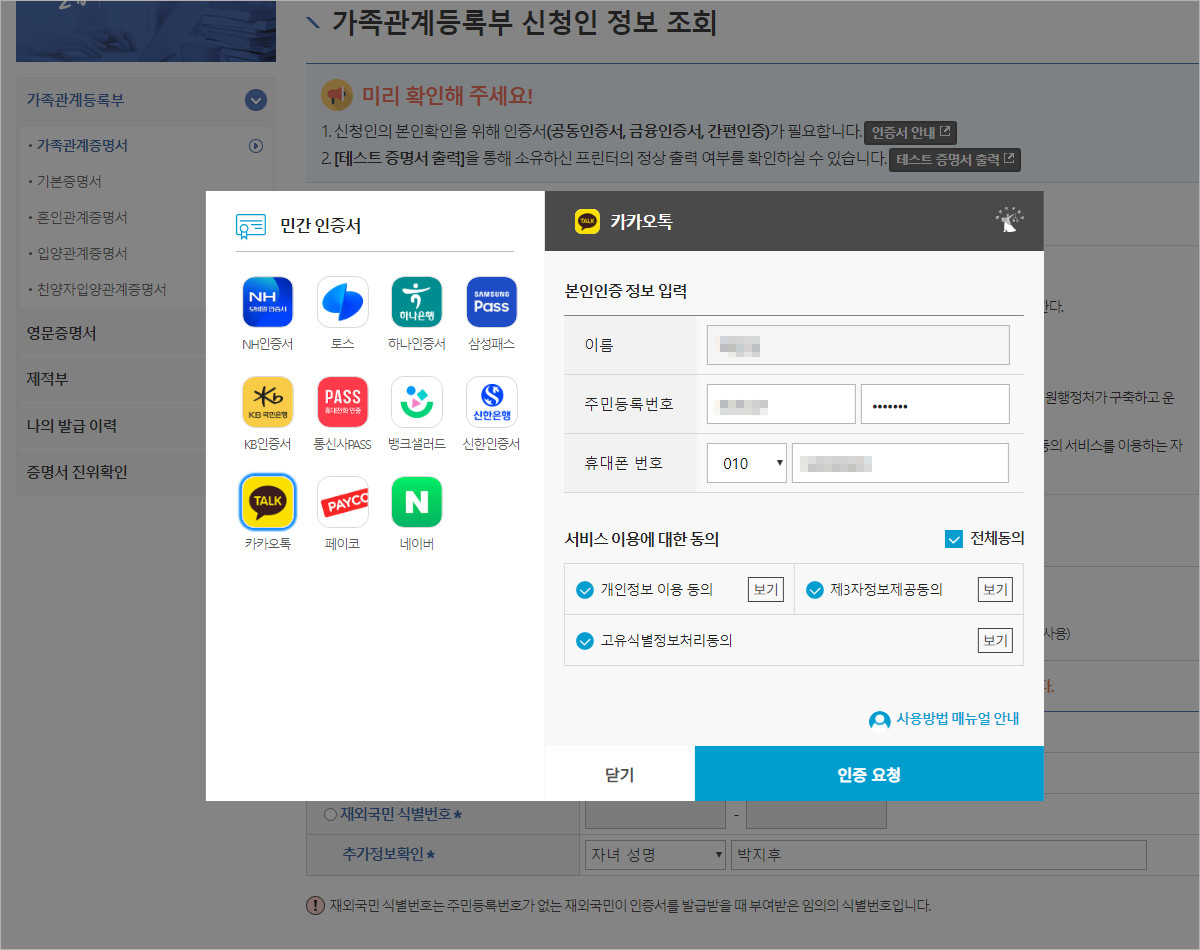The height and width of the screenshot is (950, 1200).
Task: Select the KB인증서 icon
Action: point(268,402)
